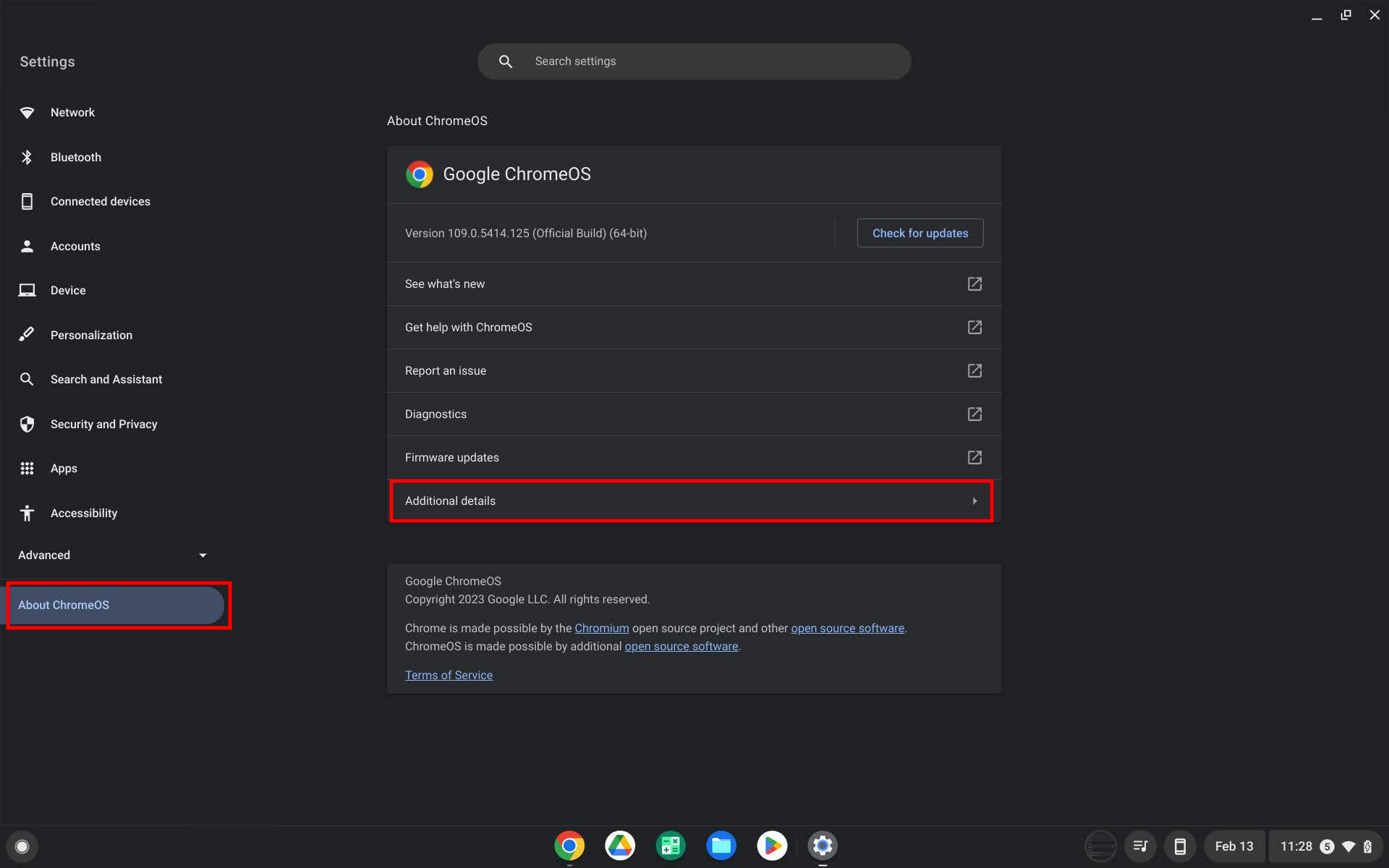The height and width of the screenshot is (868, 1389).
Task: Expand the Advanced settings section
Action: [112, 555]
